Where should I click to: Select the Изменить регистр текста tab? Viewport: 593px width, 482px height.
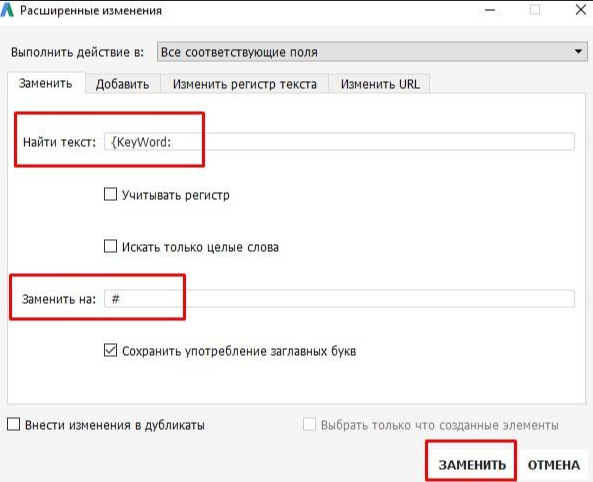click(x=245, y=84)
